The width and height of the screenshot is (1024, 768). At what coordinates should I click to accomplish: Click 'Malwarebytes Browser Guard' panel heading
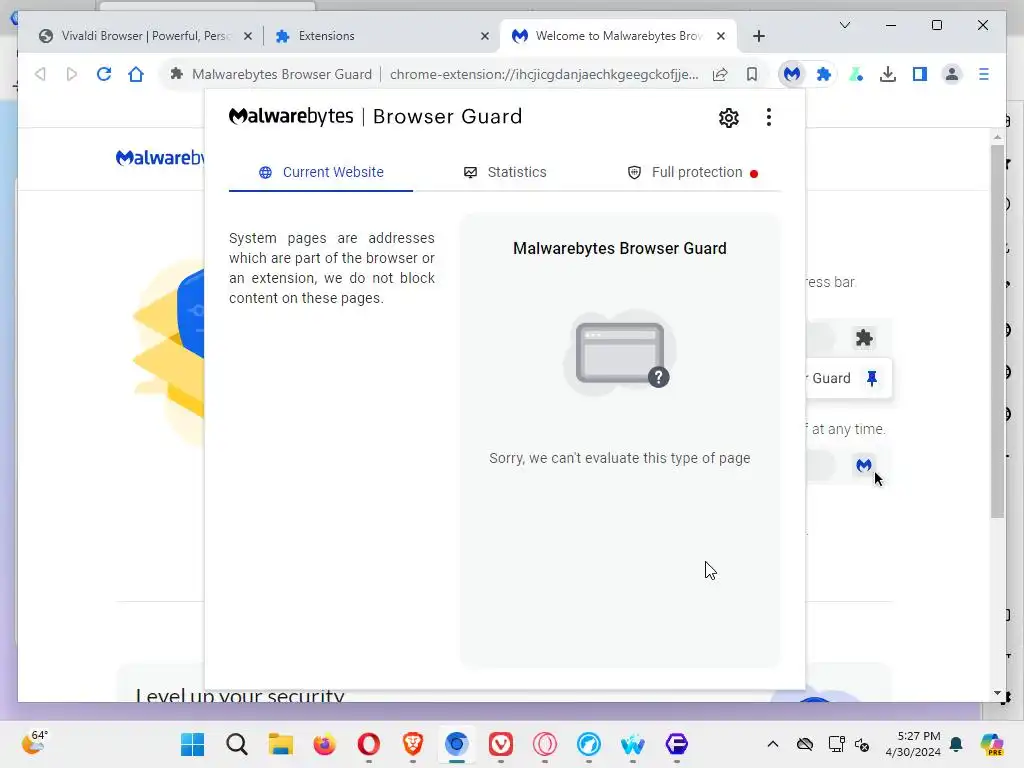click(620, 249)
